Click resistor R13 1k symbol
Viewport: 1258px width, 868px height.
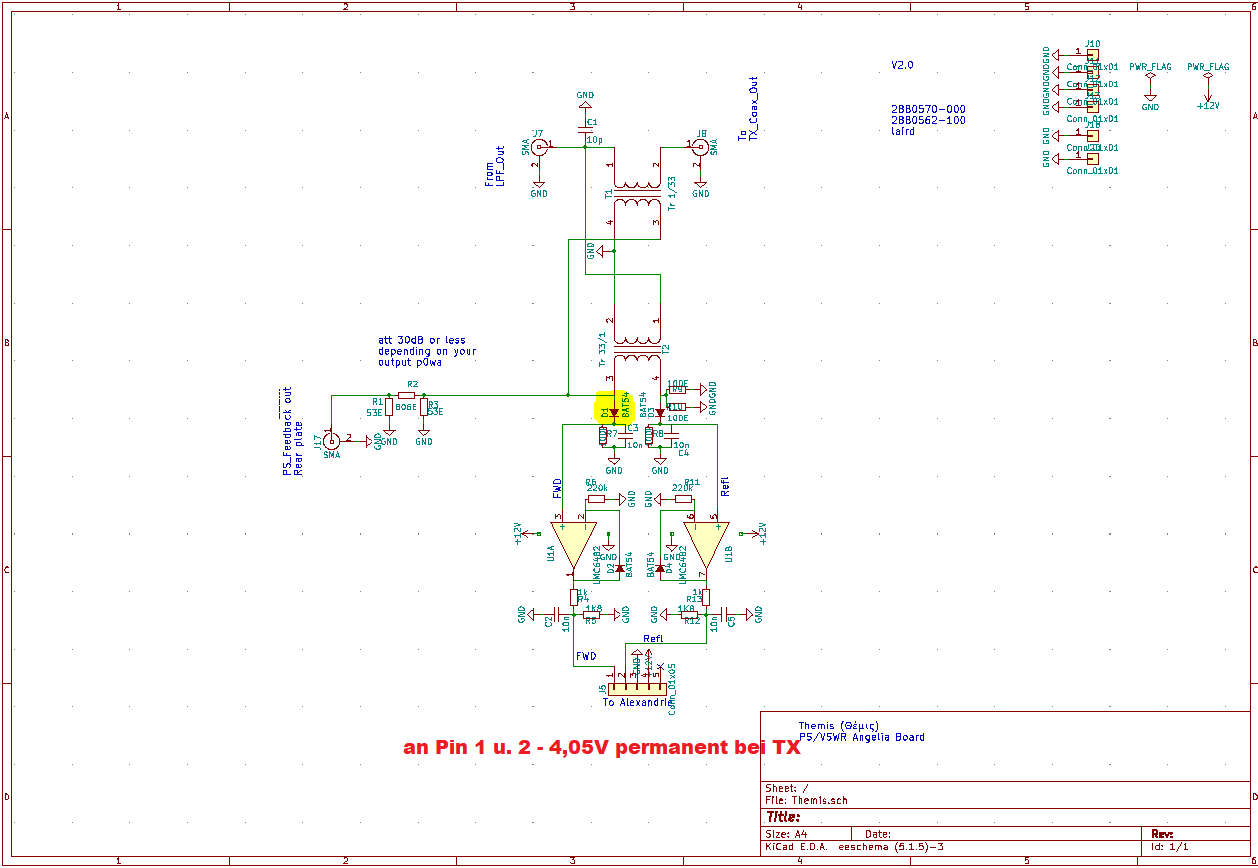[706, 597]
